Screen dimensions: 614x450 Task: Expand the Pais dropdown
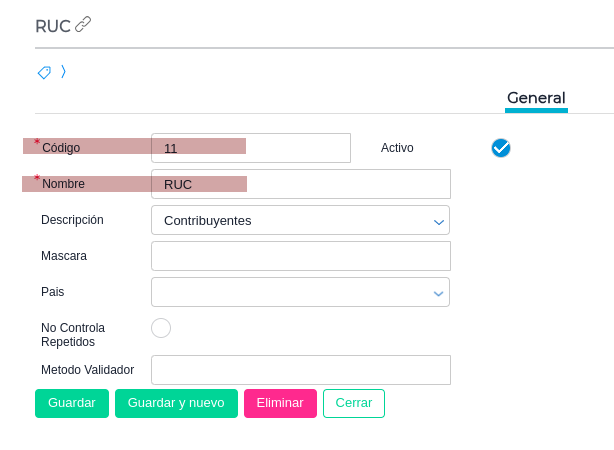point(300,292)
